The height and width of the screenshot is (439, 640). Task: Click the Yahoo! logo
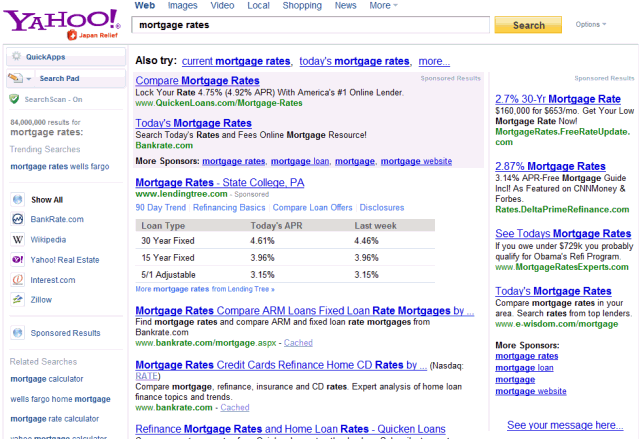61,19
